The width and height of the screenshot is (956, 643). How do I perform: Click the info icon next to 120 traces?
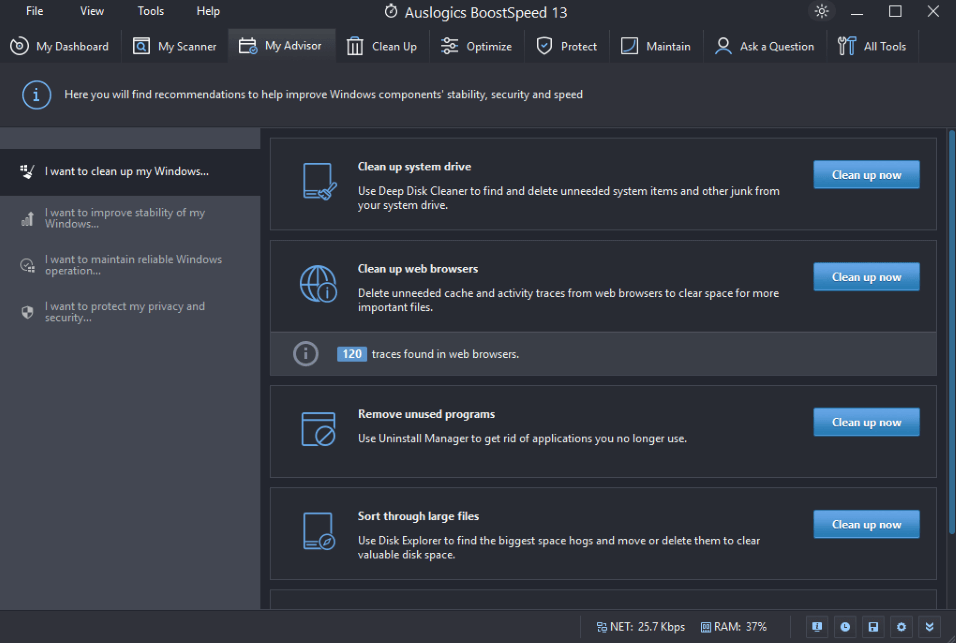306,353
